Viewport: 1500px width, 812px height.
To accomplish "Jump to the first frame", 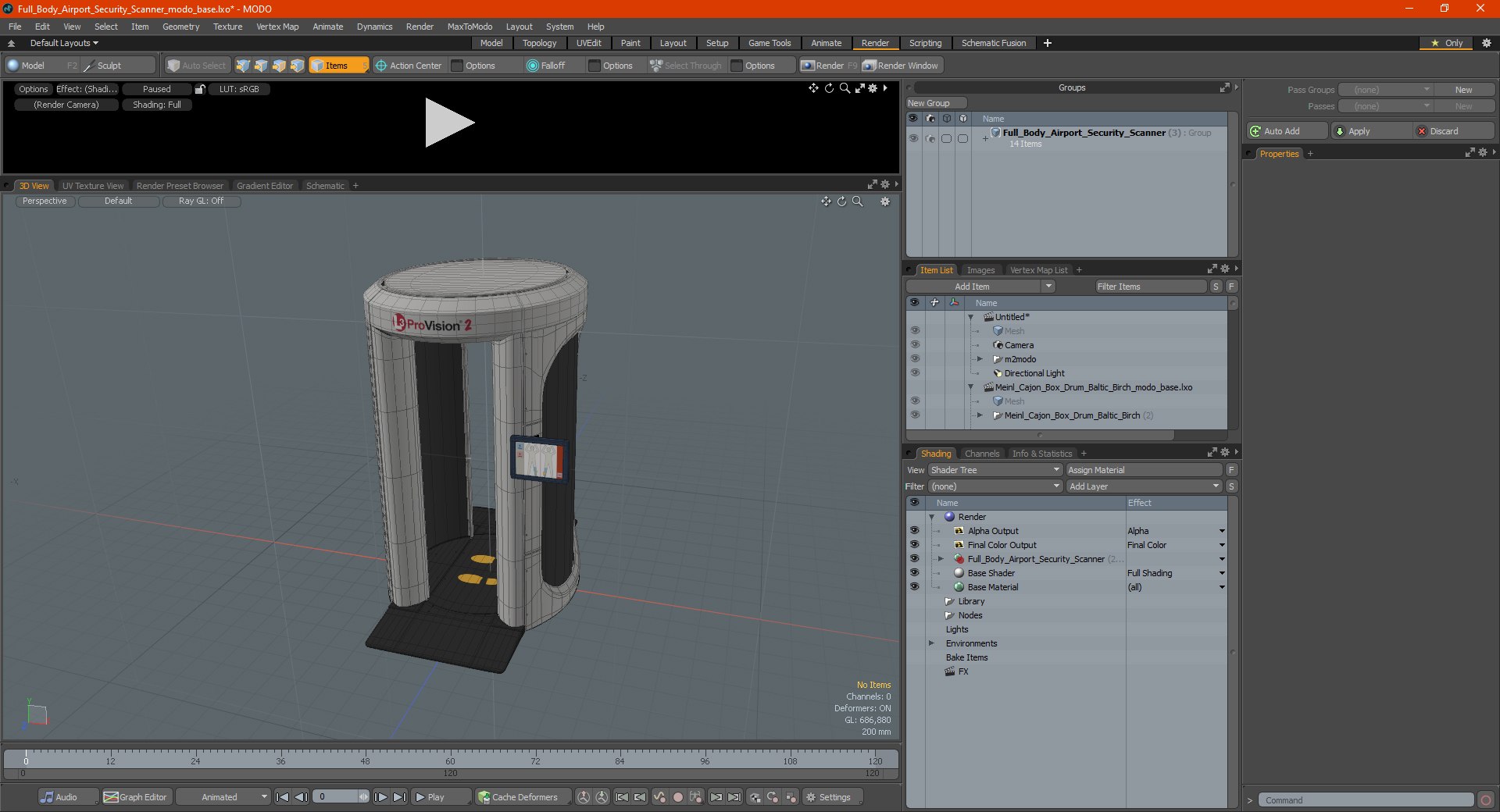I will point(283,797).
